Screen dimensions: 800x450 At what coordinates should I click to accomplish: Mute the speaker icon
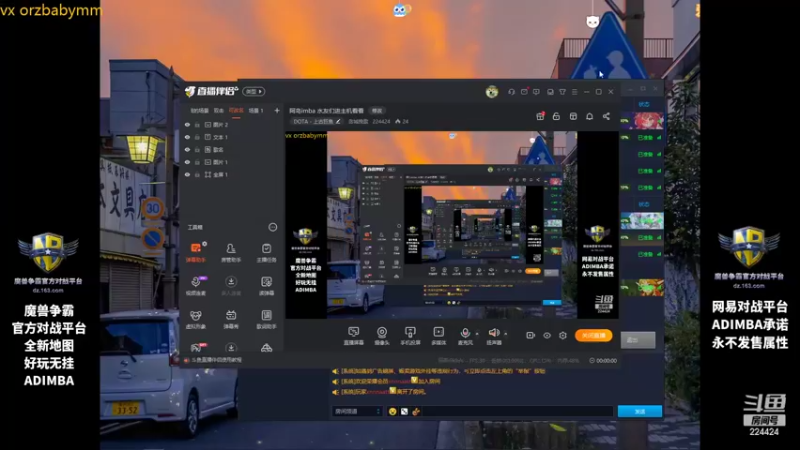tap(493, 333)
